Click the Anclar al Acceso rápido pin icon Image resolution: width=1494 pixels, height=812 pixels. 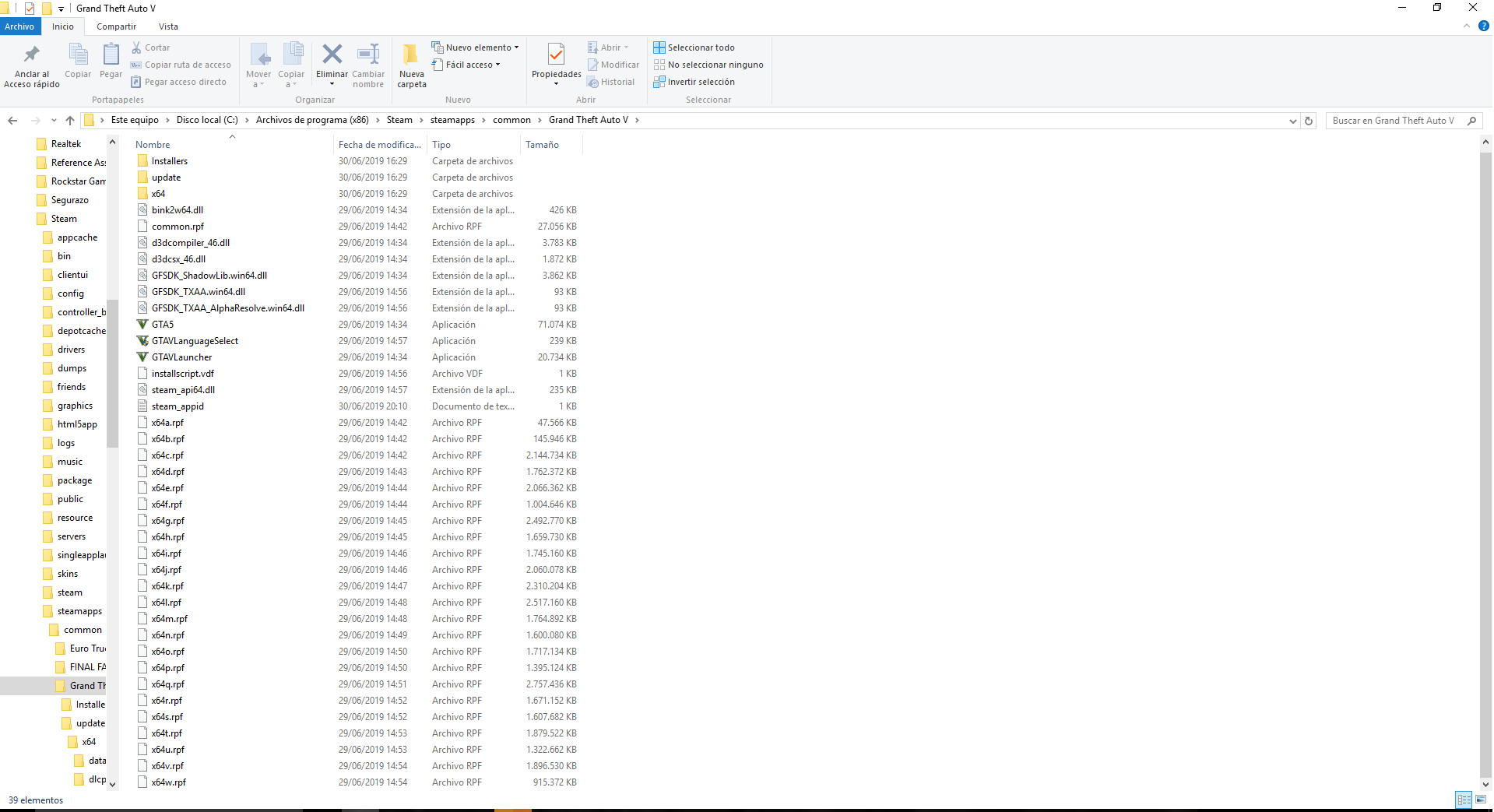pyautogui.click(x=32, y=54)
